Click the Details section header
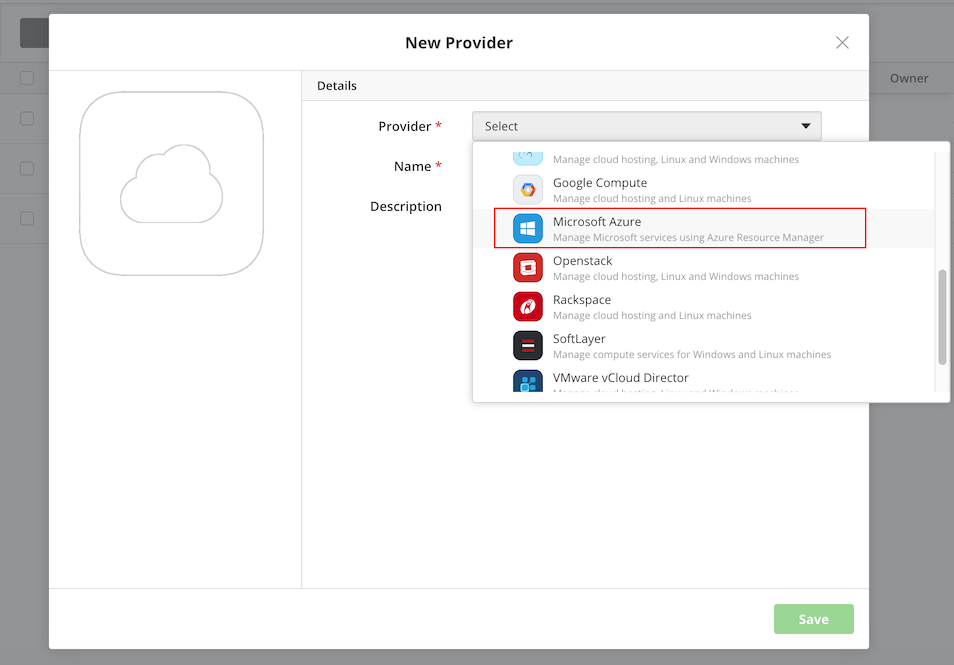Screen dimensions: 954x665 [x=585, y=86]
